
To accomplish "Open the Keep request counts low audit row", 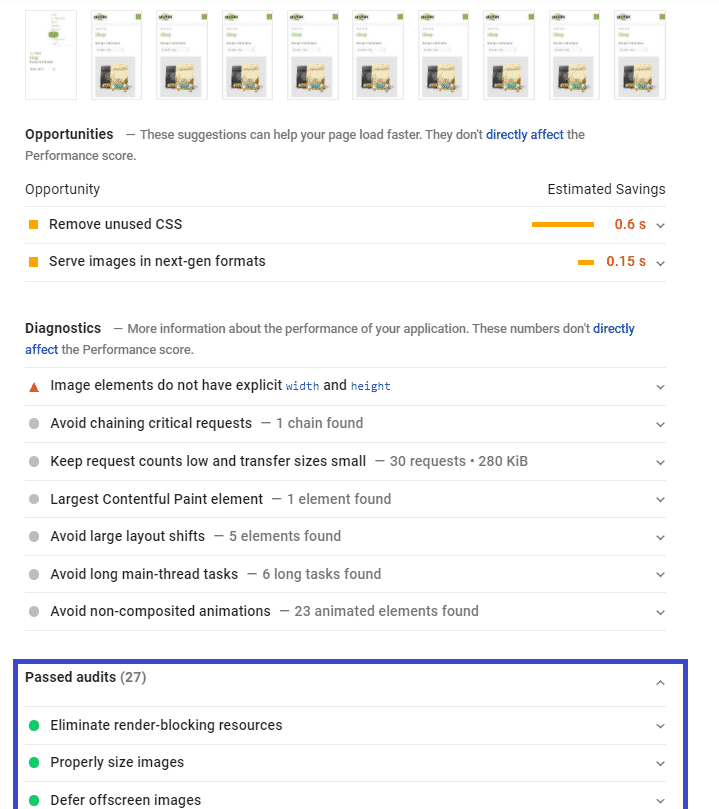I will point(208,462).
